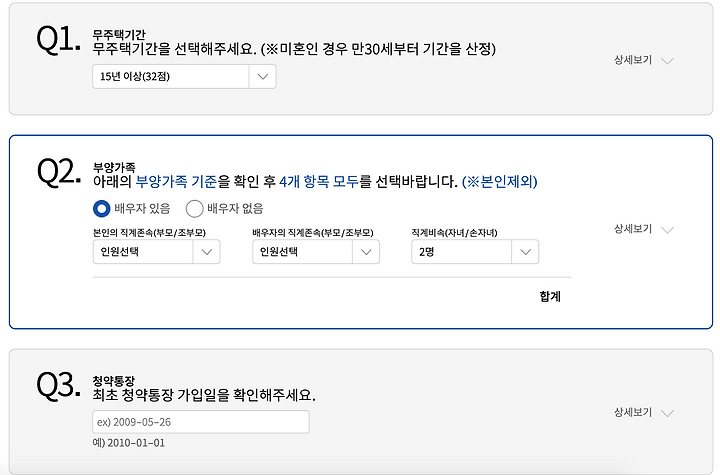Click the 청약통장 가입일 date input field
The width and height of the screenshot is (720, 475).
(x=201, y=422)
